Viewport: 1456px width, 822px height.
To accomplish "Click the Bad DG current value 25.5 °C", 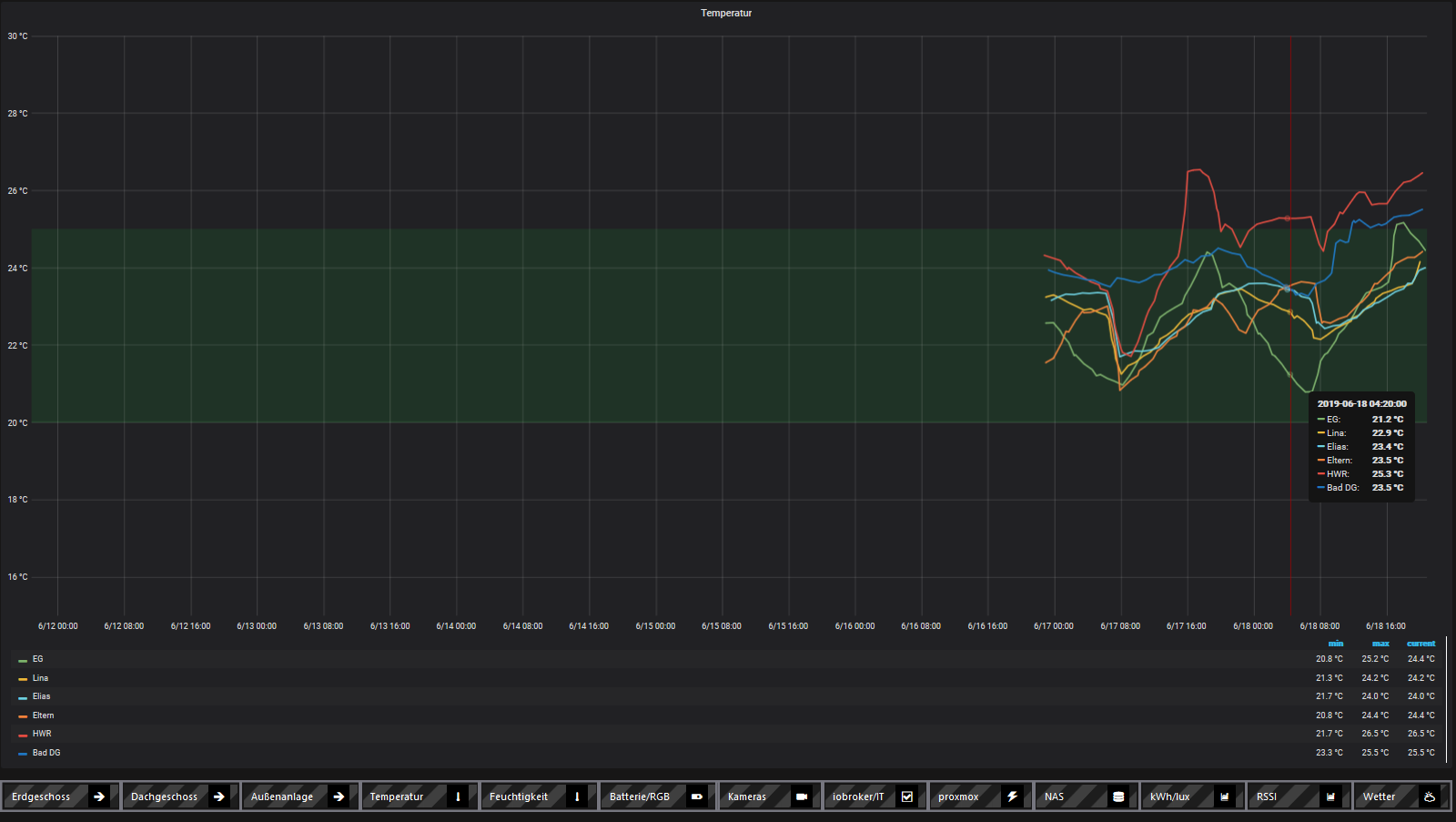I will coord(1421,753).
